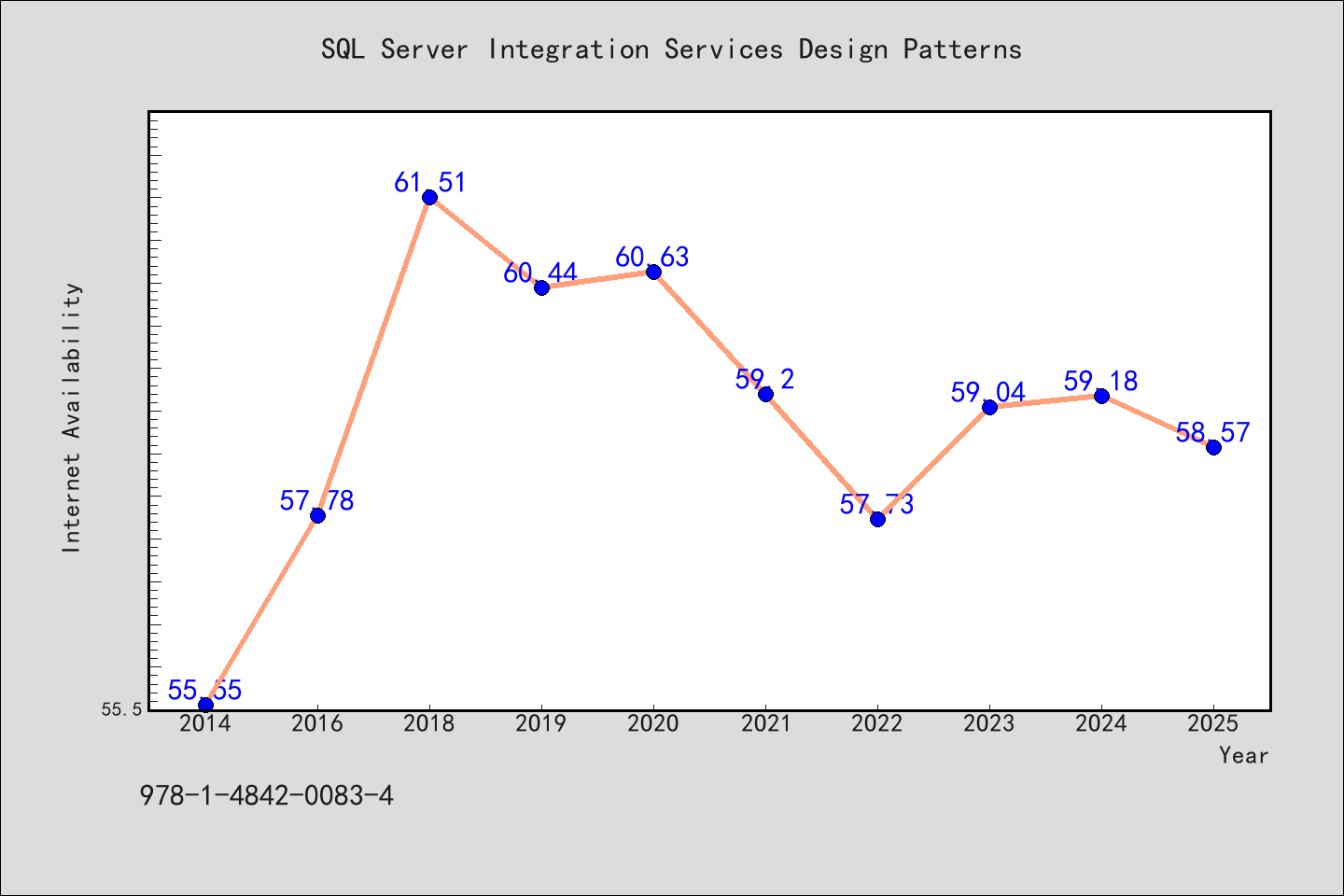Screen dimensions: 1344x896
Task: Click the 2025 data point marker
Action: 1213,447
